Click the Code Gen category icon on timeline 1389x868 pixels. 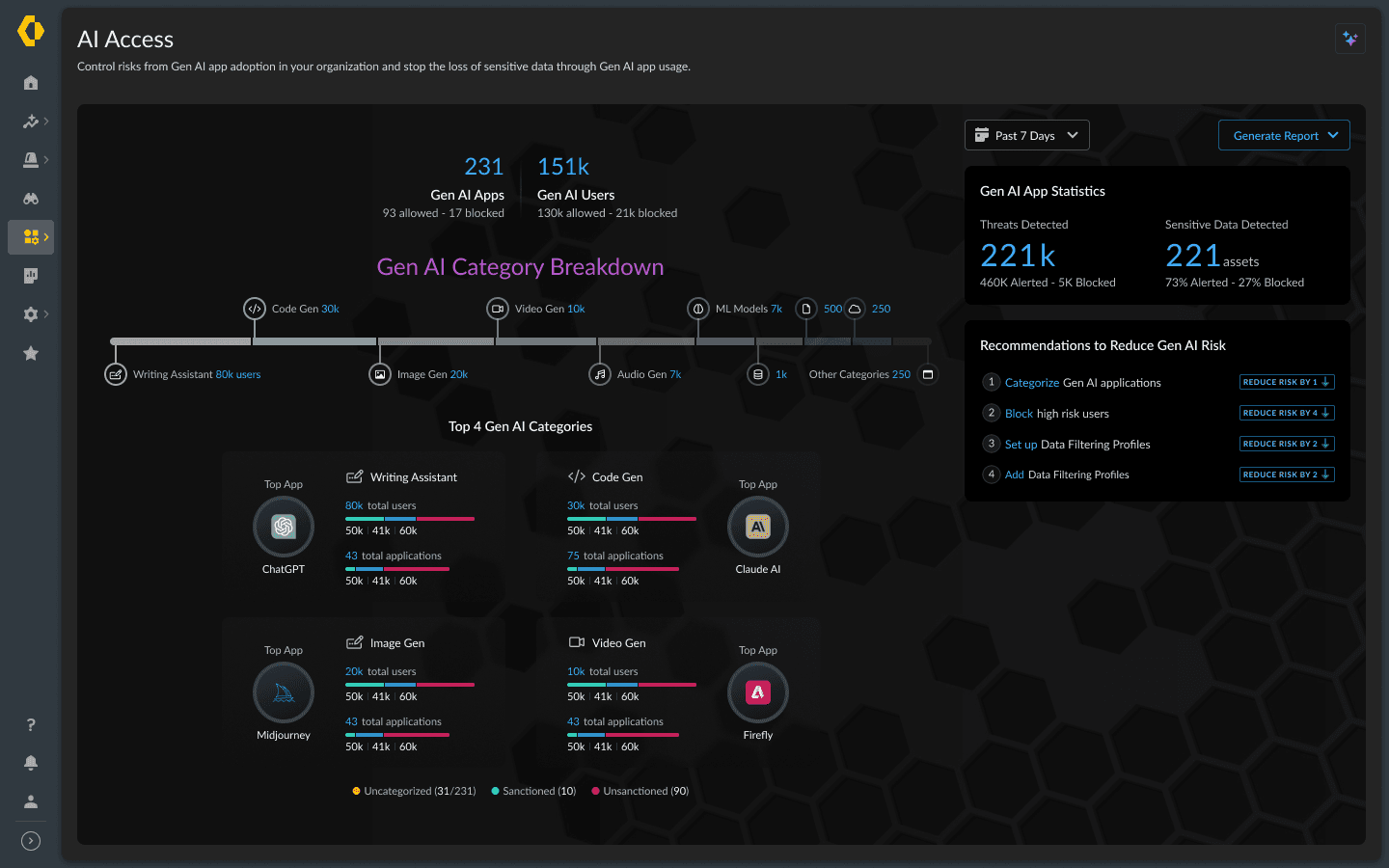[x=255, y=309]
